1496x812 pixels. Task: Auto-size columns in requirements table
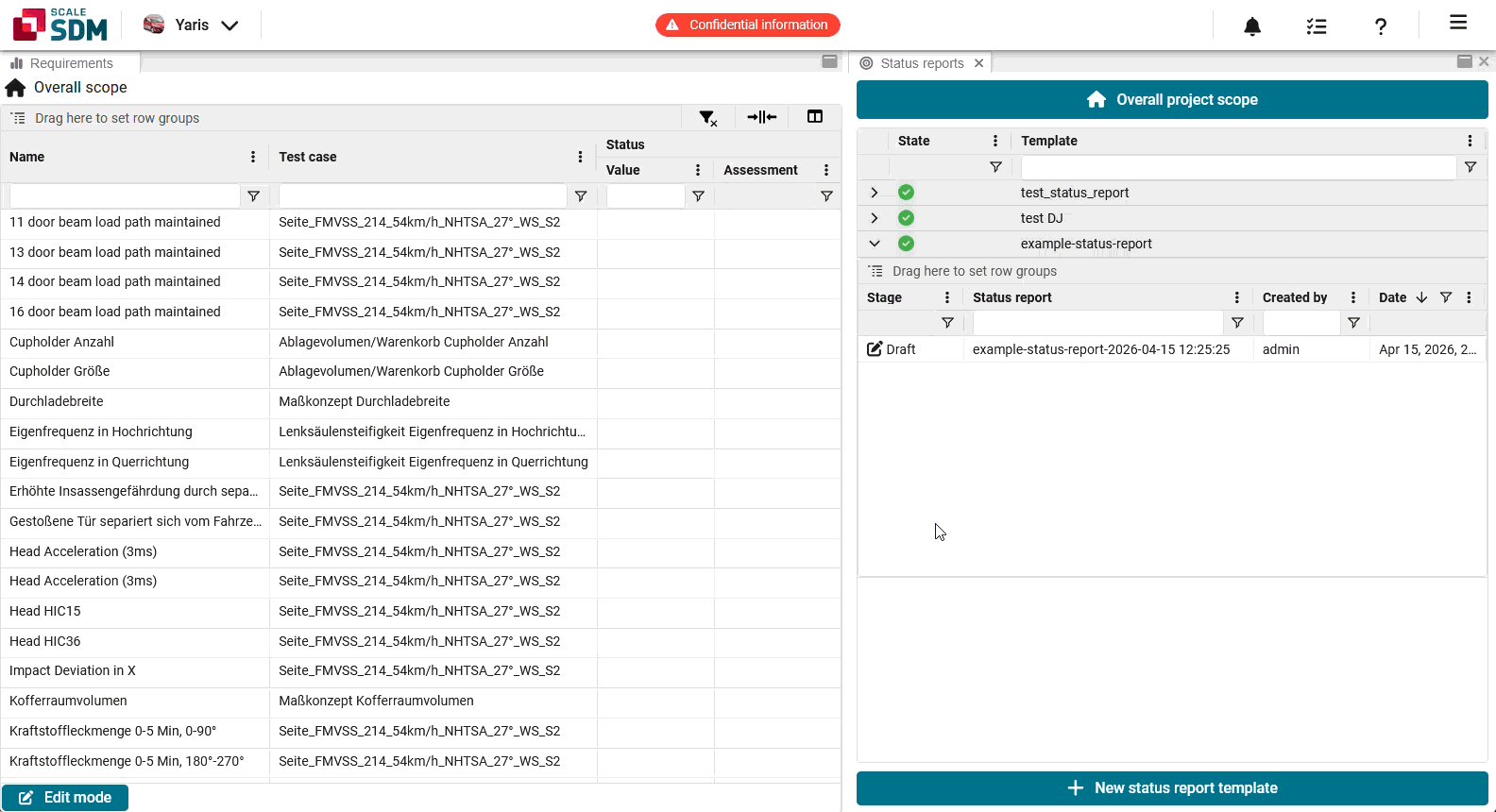click(x=761, y=117)
